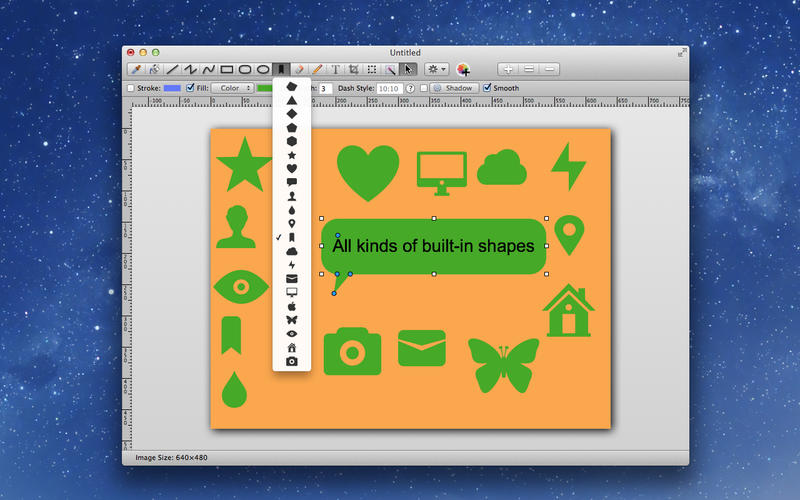Viewport: 800px width, 500px height.
Task: Click the blue Stroke color swatch
Action: (x=173, y=88)
